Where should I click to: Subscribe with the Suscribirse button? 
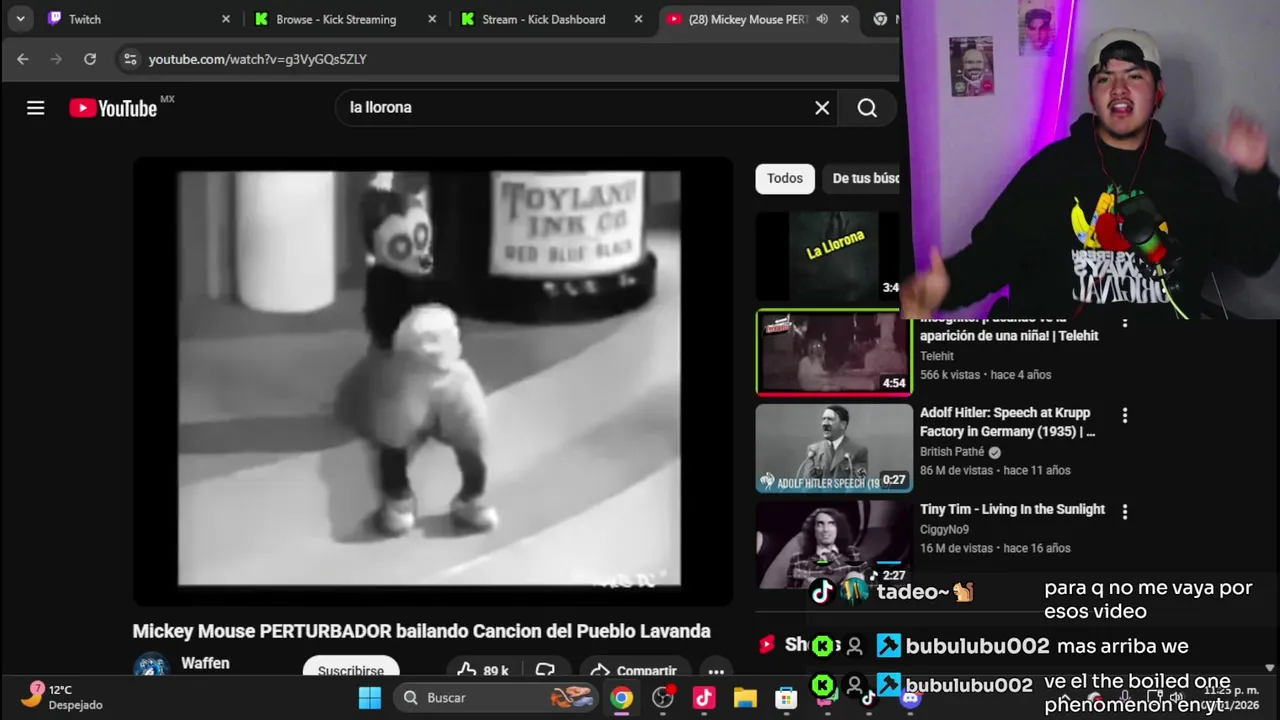[351, 669]
